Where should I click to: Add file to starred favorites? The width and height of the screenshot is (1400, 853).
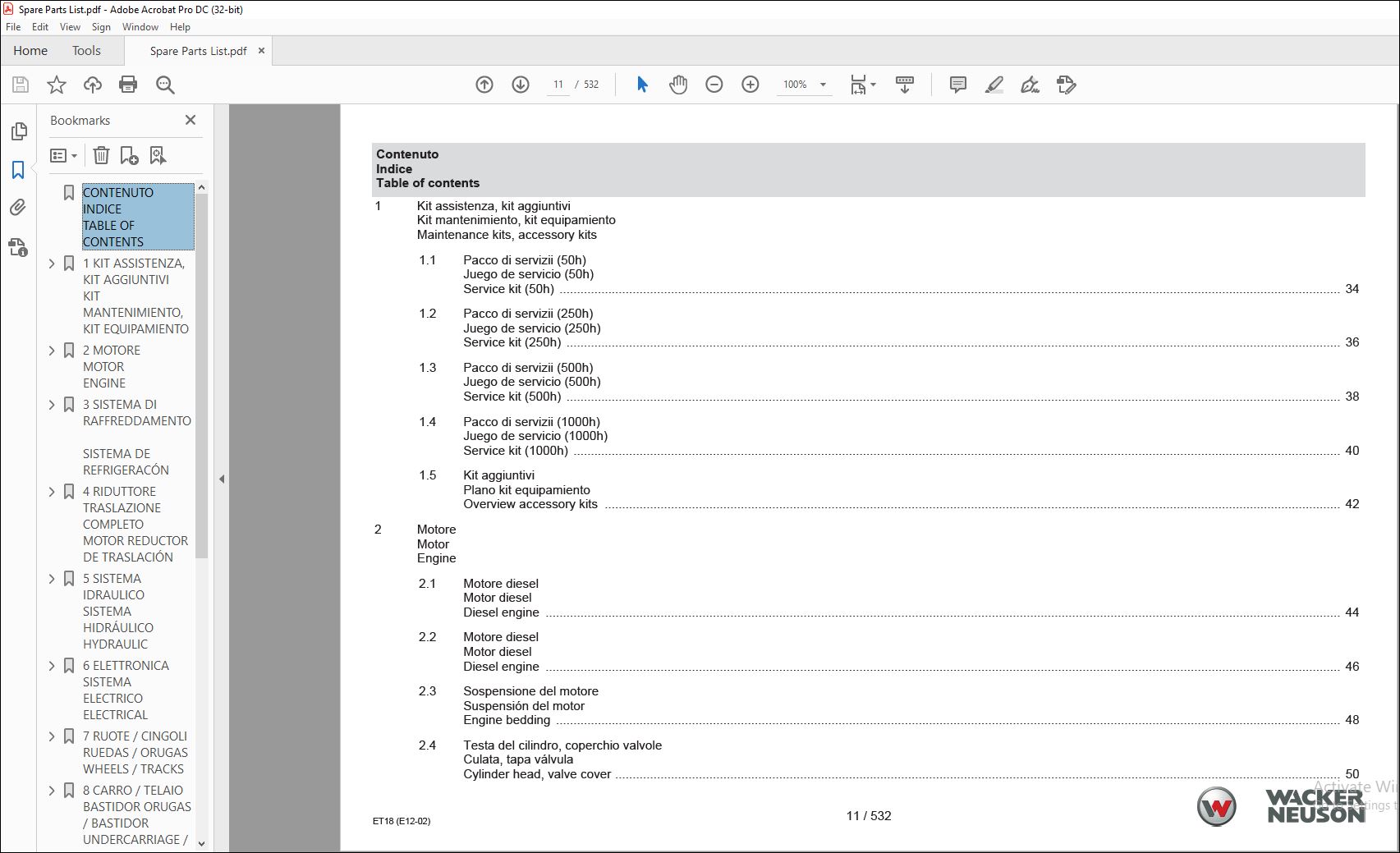pos(57,85)
